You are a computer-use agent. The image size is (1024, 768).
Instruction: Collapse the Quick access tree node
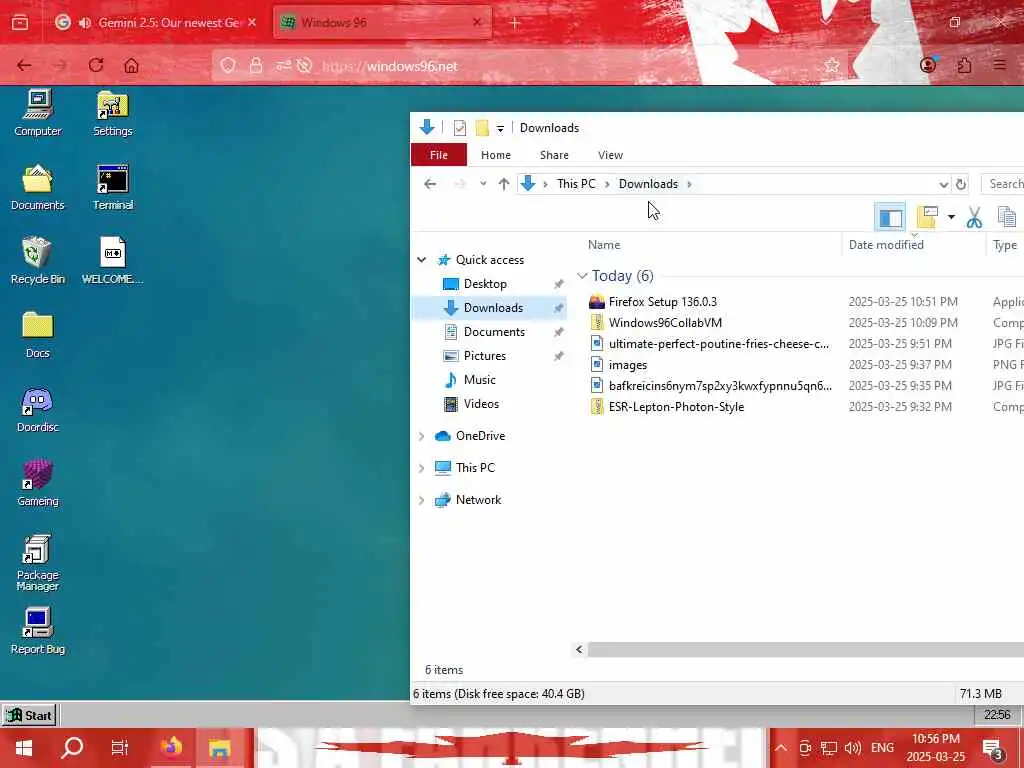coord(422,260)
